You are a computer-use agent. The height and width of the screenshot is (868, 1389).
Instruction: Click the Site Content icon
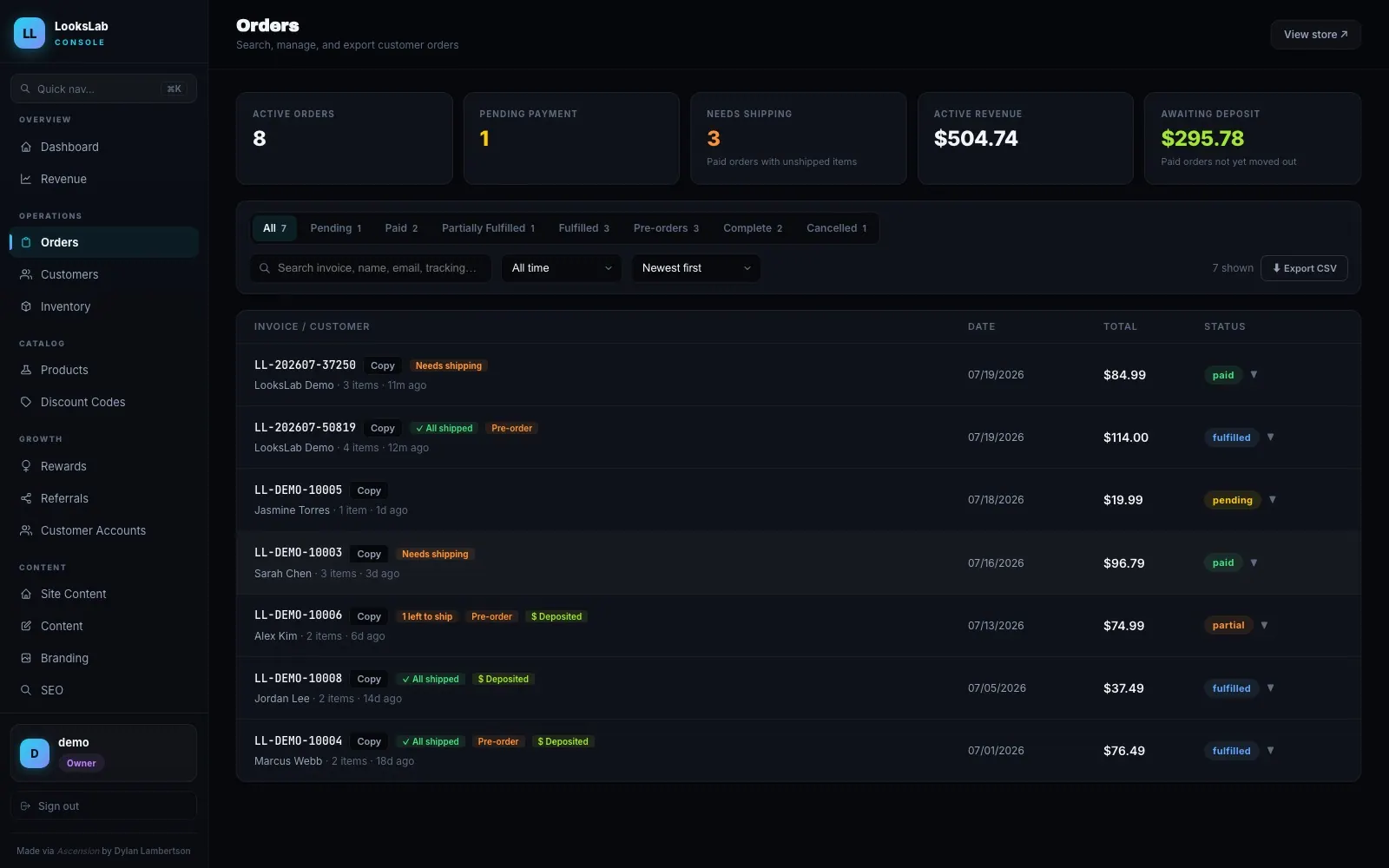[x=26, y=594]
